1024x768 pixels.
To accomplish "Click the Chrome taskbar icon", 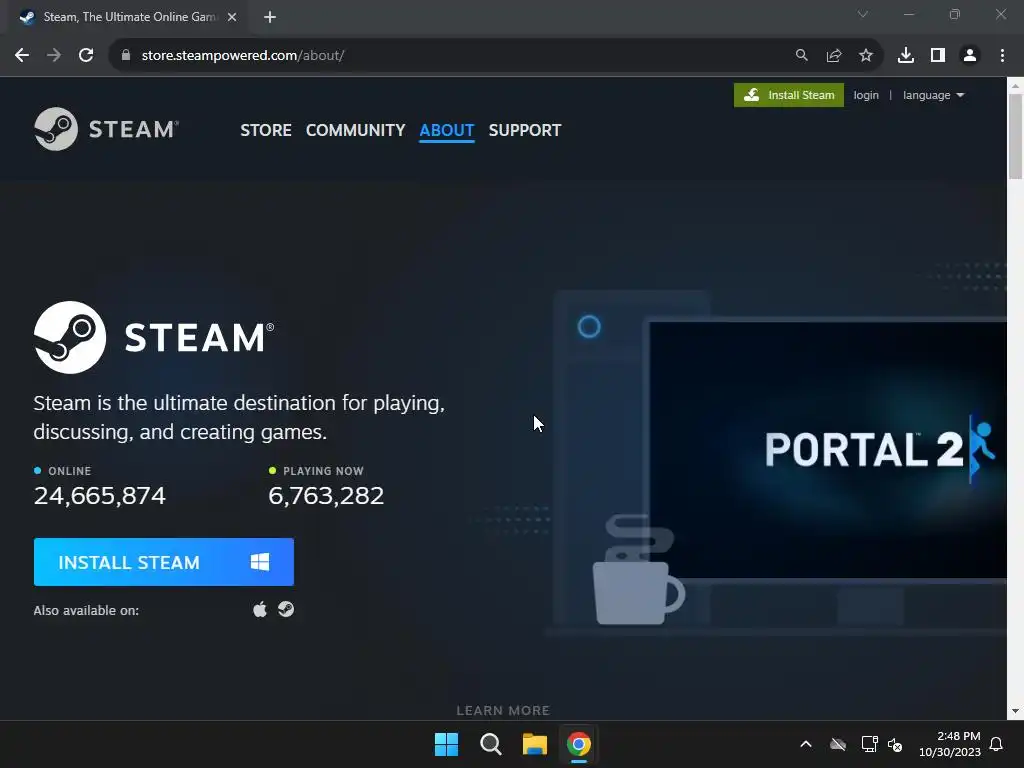I will (579, 744).
